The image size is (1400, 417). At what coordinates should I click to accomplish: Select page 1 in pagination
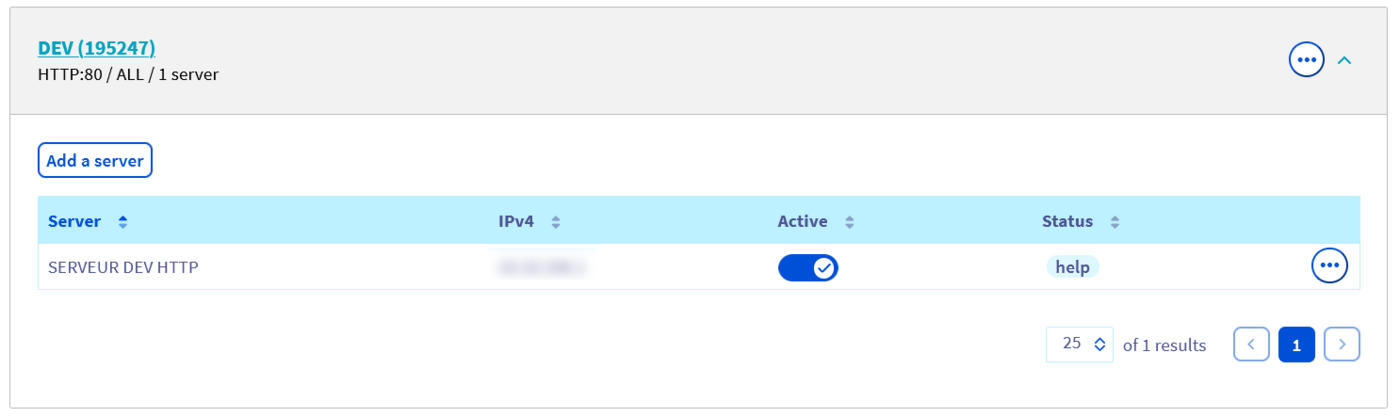pos(1296,344)
